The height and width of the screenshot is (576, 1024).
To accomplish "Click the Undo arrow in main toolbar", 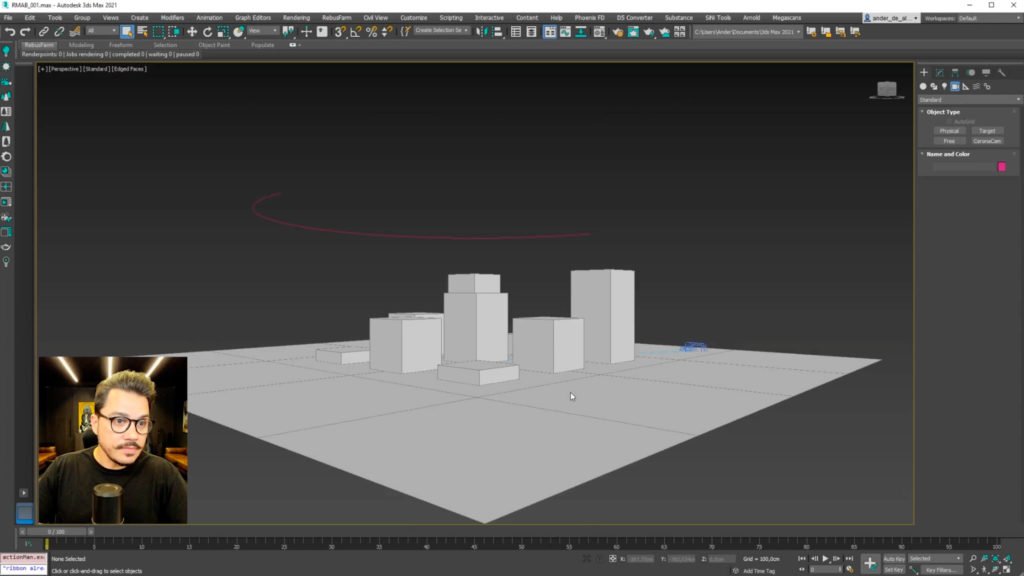I will (9, 31).
